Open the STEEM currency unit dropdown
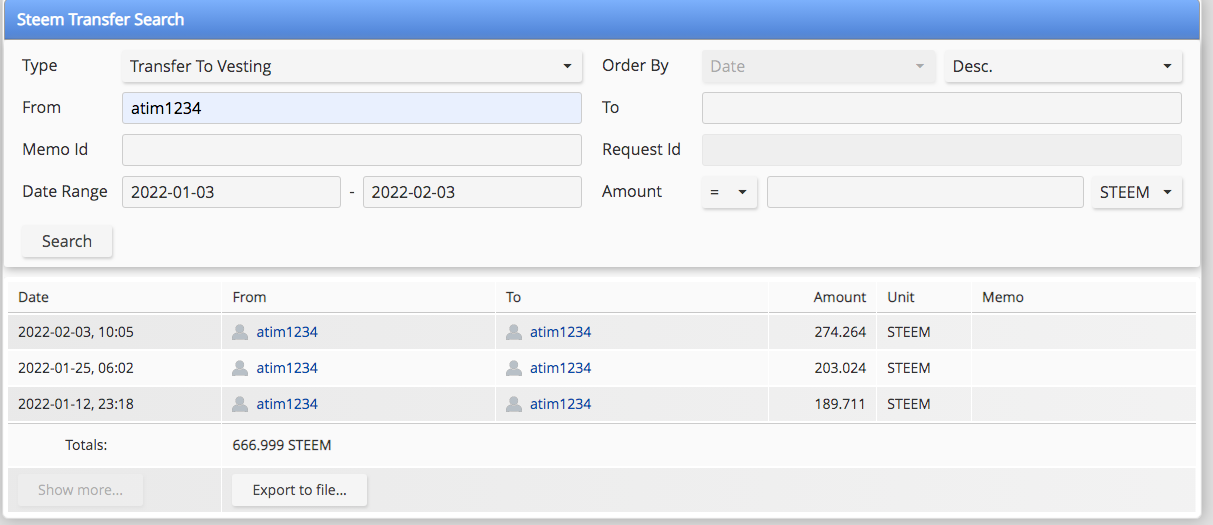This screenshot has height=525, width=1213. pyautogui.click(x=1137, y=192)
